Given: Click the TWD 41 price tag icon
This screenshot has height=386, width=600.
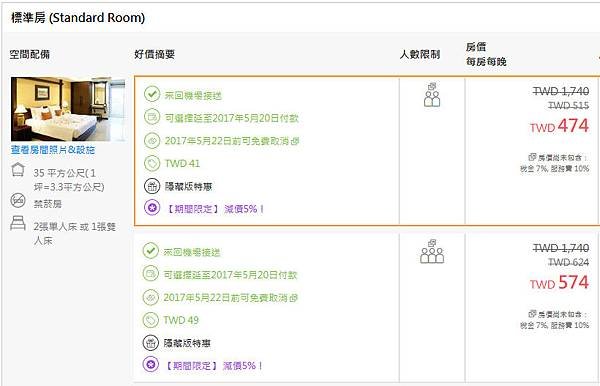Looking at the screenshot, I should pyautogui.click(x=152, y=163).
